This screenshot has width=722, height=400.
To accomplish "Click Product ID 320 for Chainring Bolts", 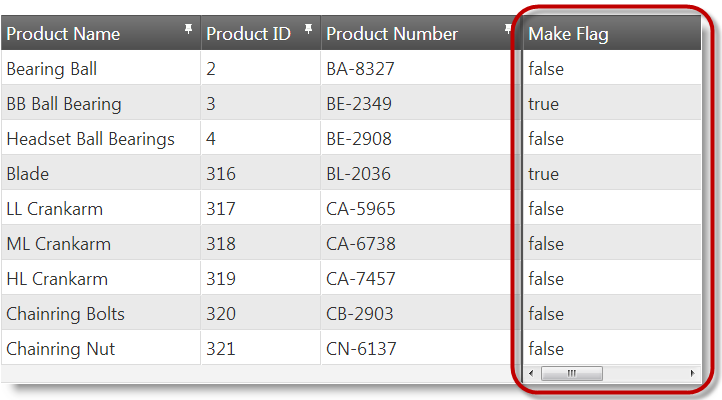I will (221, 314).
